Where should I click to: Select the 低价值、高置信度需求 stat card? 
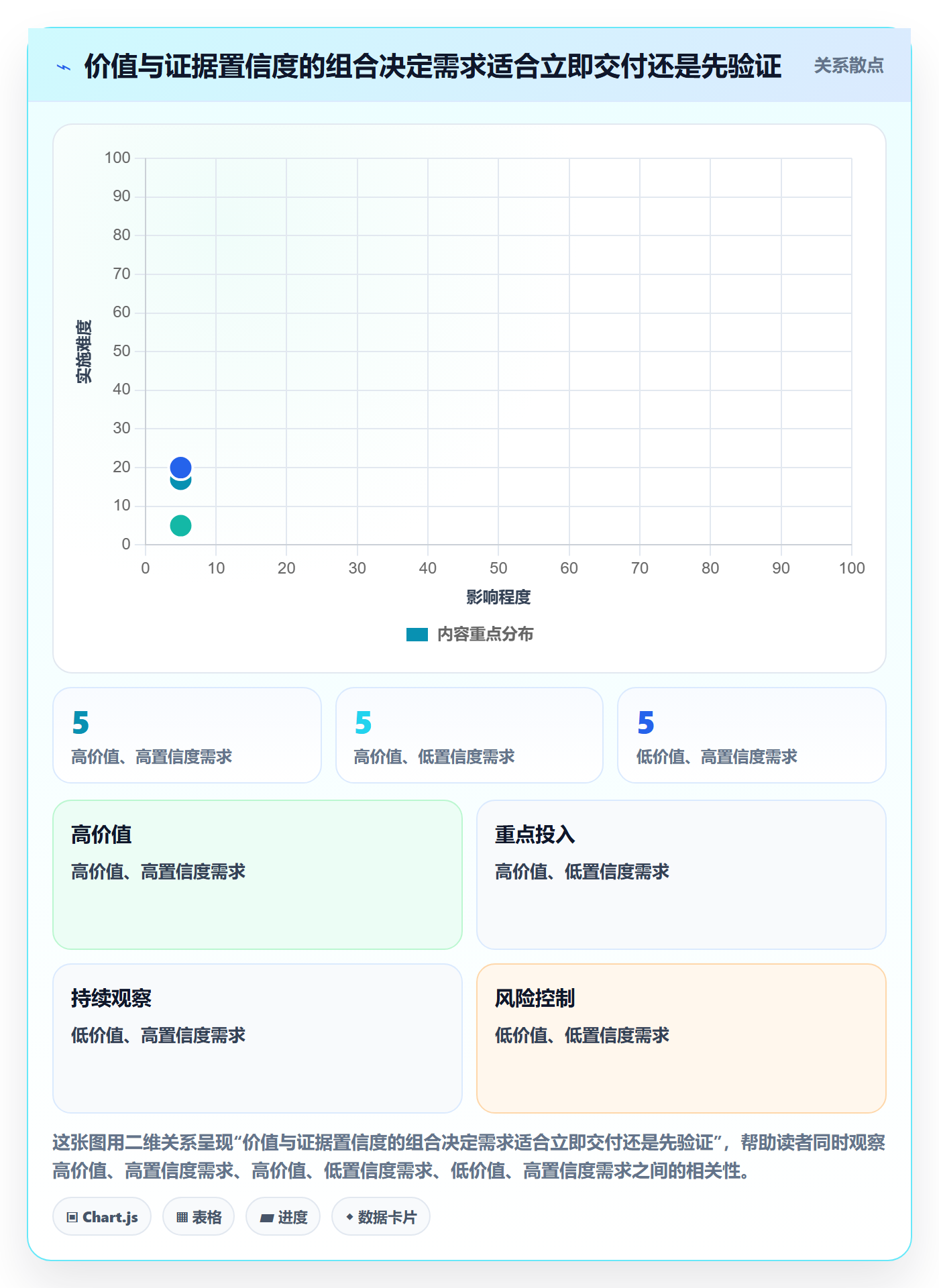[752, 735]
